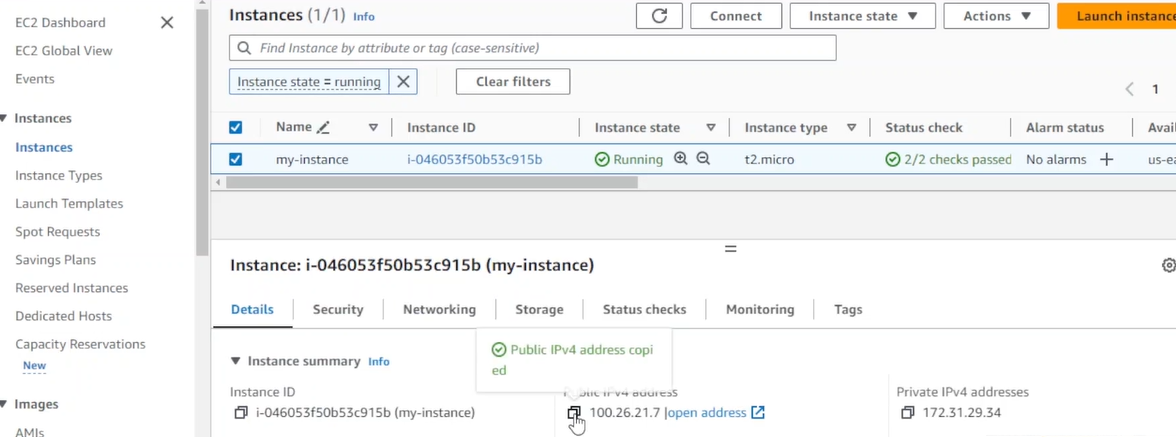The width and height of the screenshot is (1176, 437).
Task: Sort by Instance type column arrow
Action: (851, 127)
